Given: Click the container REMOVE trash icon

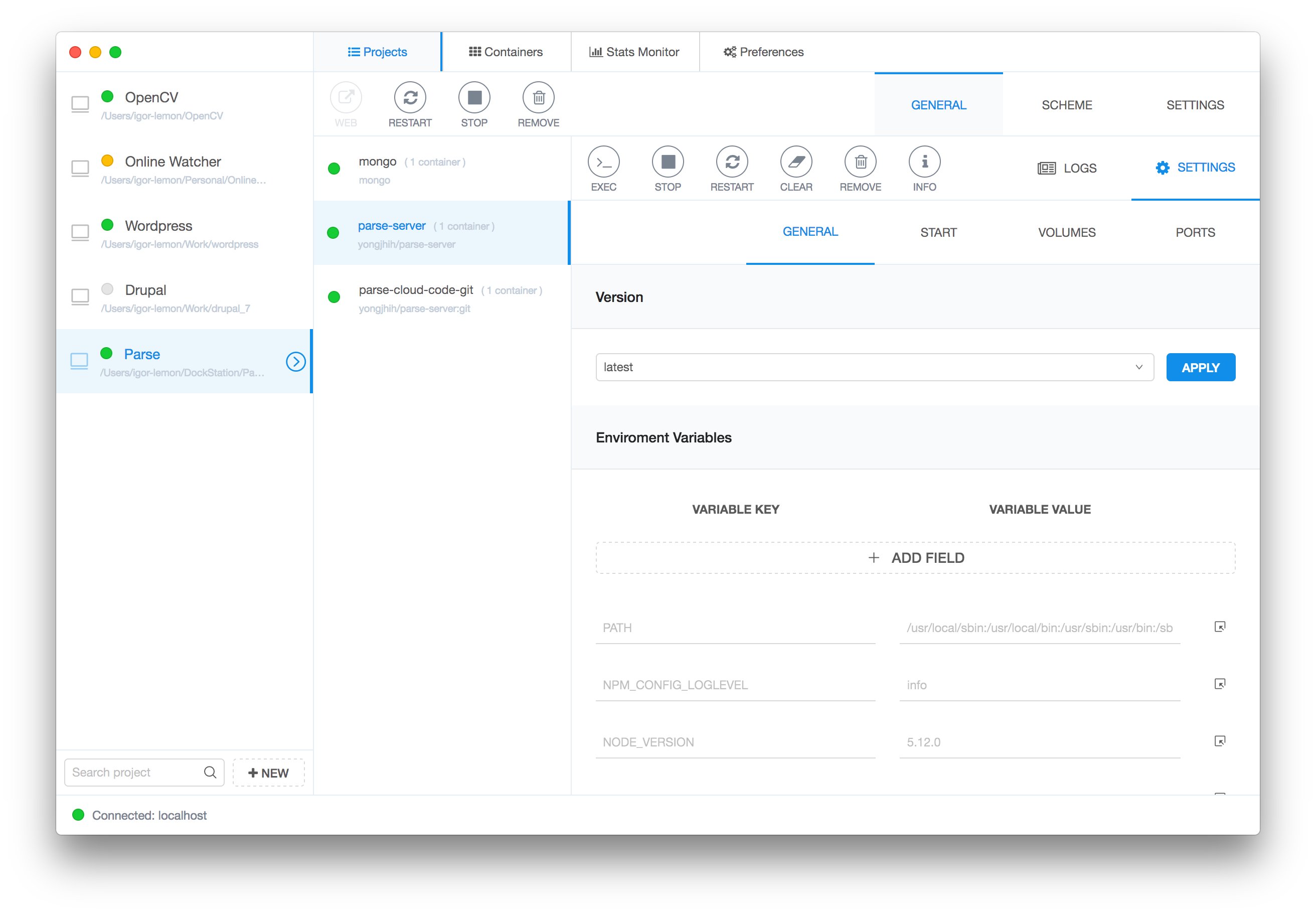Looking at the screenshot, I should [860, 162].
